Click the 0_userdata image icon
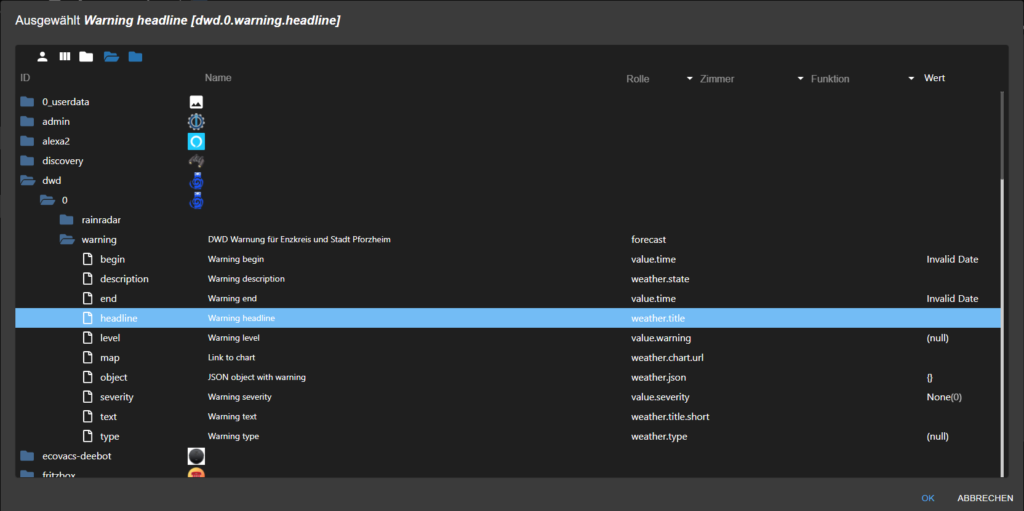This screenshot has height=511, width=1024. 196,101
